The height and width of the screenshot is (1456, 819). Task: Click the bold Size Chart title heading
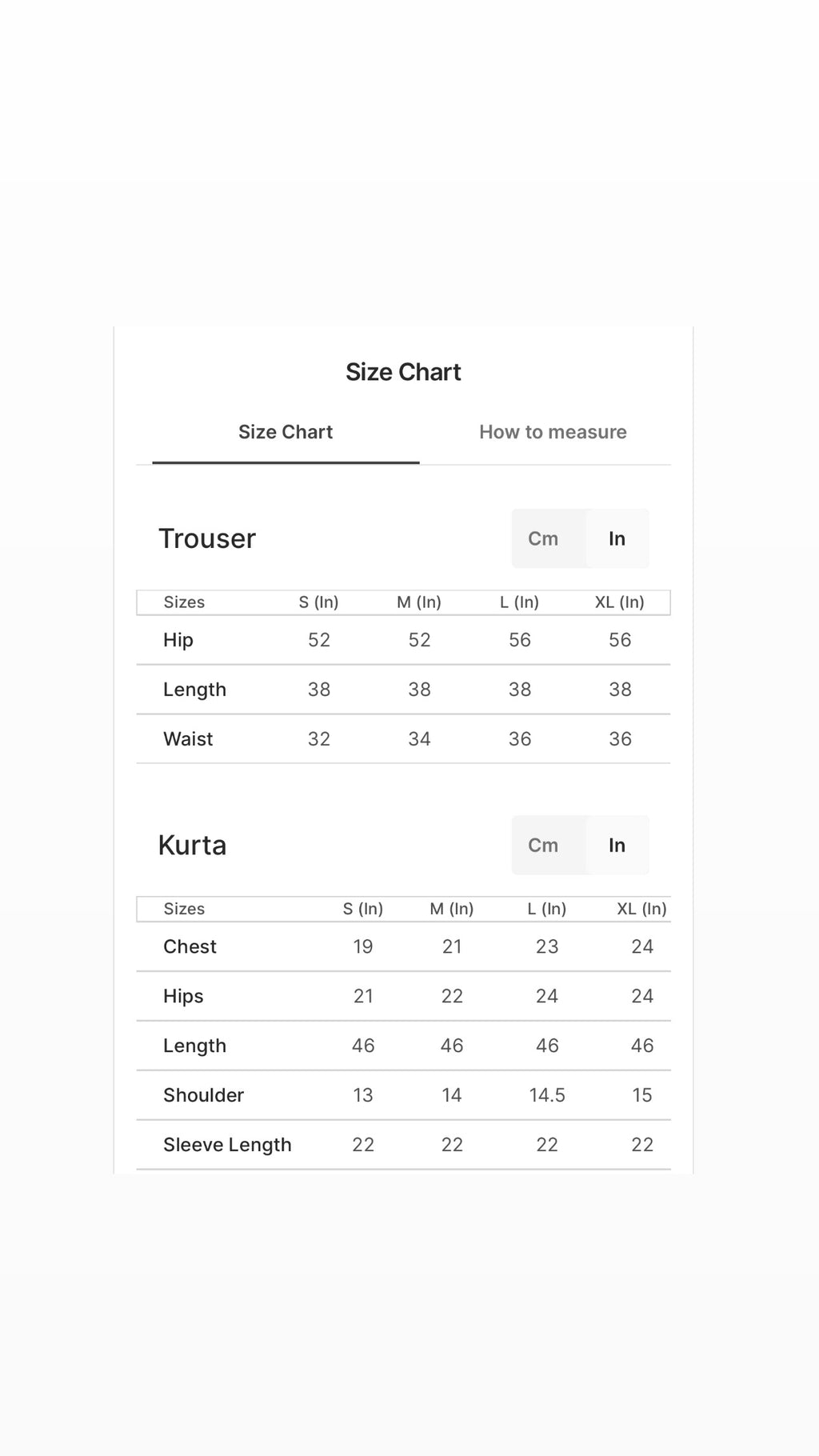pos(403,372)
